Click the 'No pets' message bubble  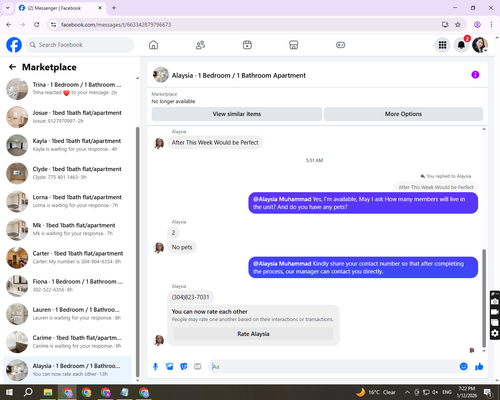tap(182, 247)
